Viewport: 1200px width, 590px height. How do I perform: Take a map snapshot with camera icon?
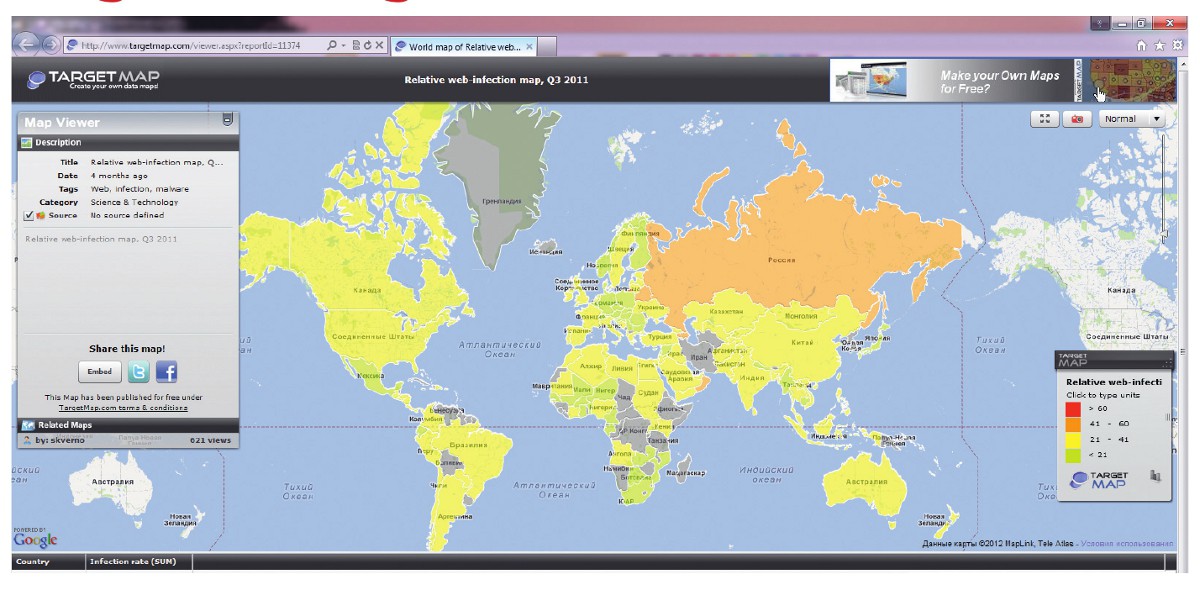[1077, 119]
